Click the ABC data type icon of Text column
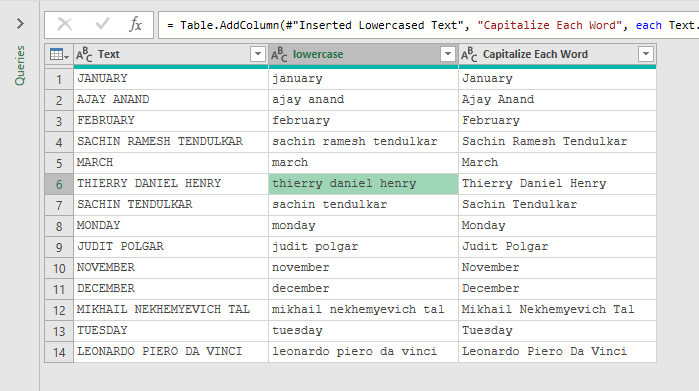 [84, 54]
